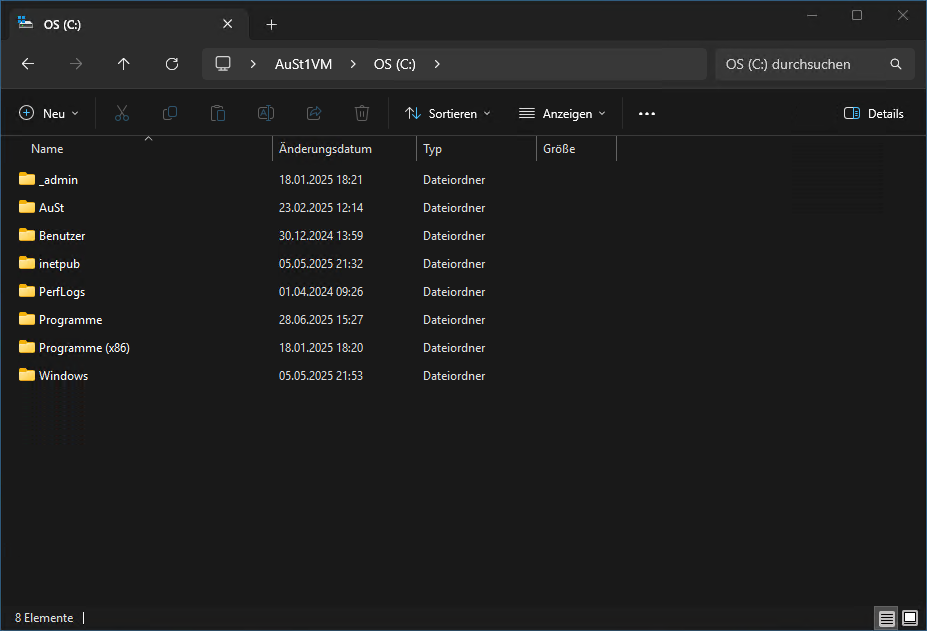Click the _admin folder icon

tap(27, 180)
